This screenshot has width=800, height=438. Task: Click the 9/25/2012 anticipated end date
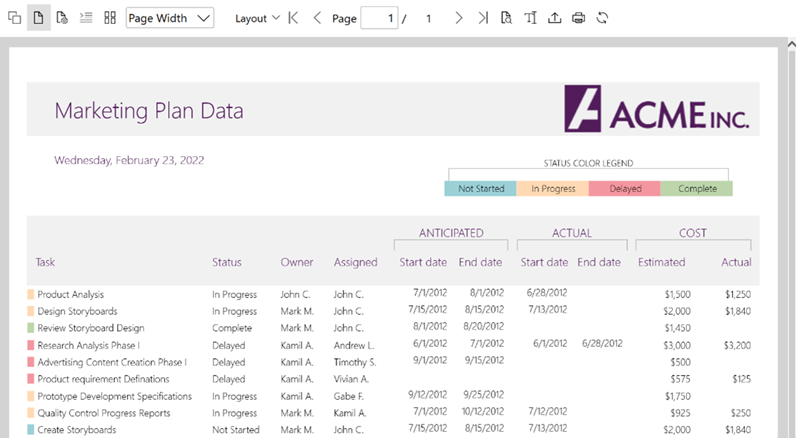[x=484, y=395]
